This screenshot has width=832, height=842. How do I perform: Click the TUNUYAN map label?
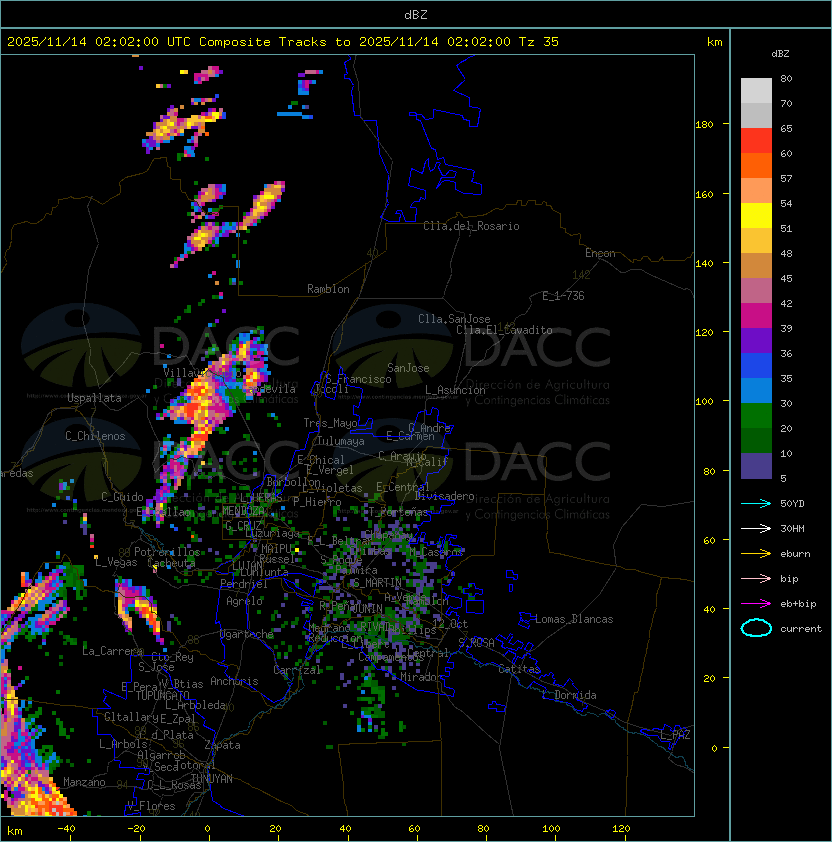click(212, 779)
